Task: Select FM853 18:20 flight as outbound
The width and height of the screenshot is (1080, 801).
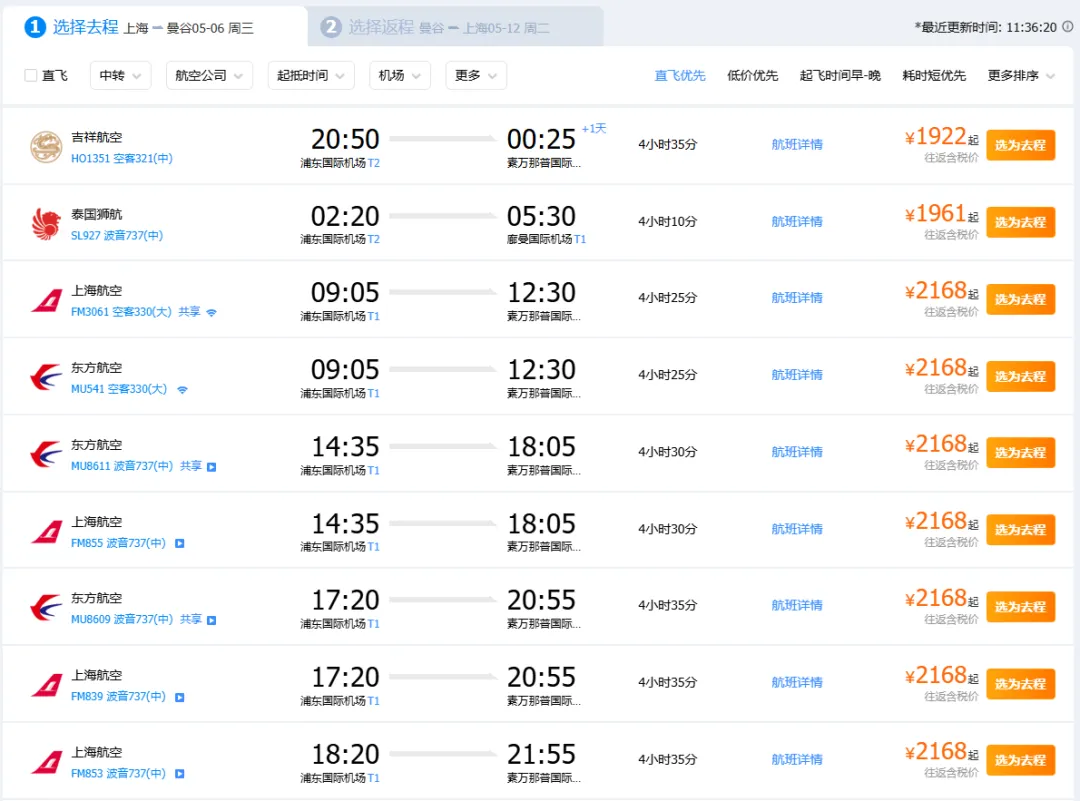Action: [1020, 761]
